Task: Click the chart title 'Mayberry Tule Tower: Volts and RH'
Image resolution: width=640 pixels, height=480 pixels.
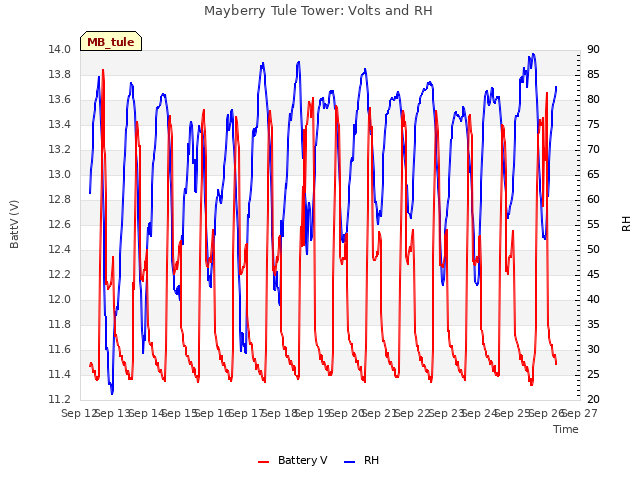Action: pos(318,11)
